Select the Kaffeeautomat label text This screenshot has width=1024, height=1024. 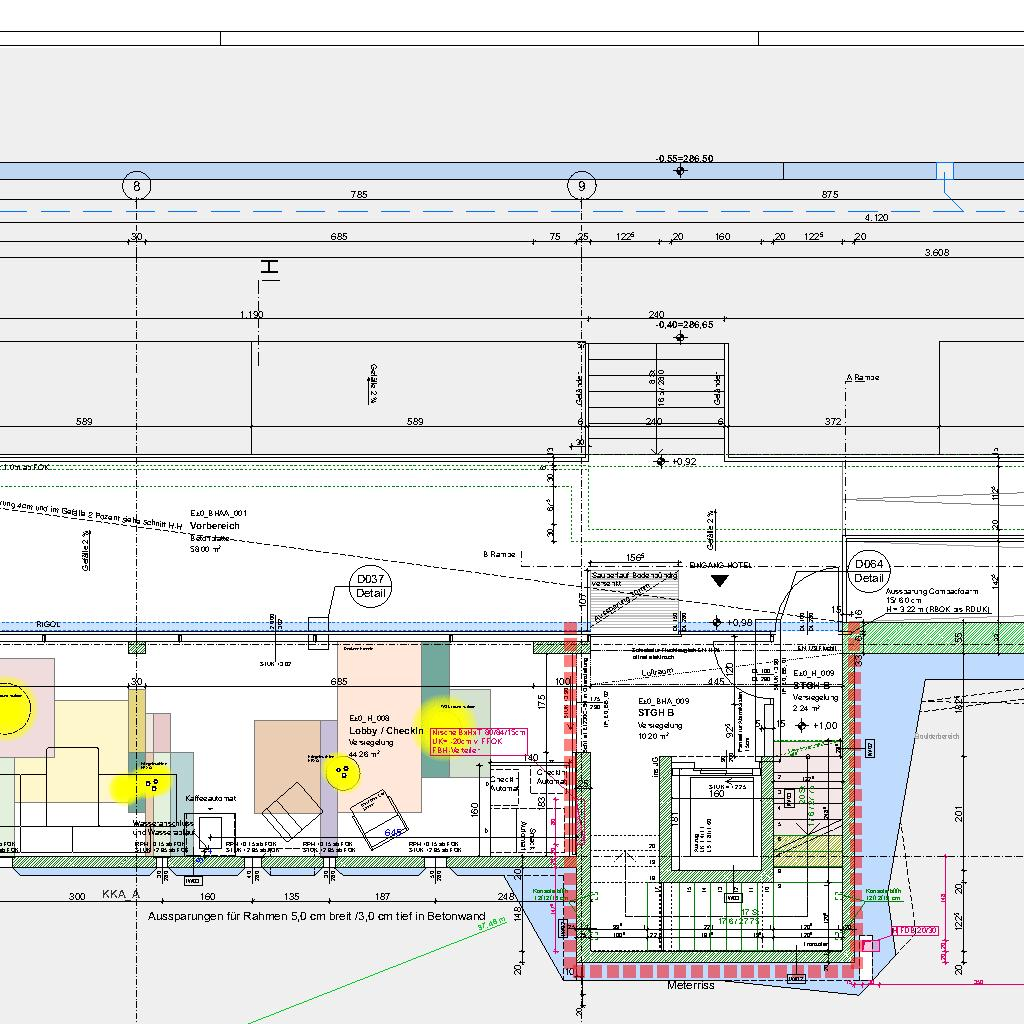click(x=210, y=798)
